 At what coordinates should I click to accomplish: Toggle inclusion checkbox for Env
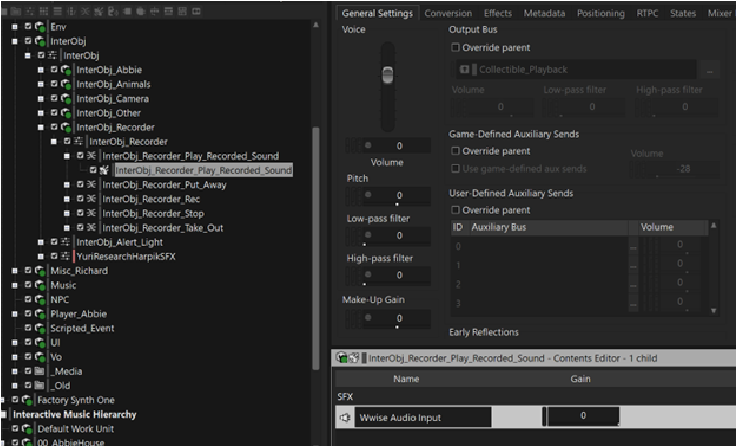coord(28,26)
